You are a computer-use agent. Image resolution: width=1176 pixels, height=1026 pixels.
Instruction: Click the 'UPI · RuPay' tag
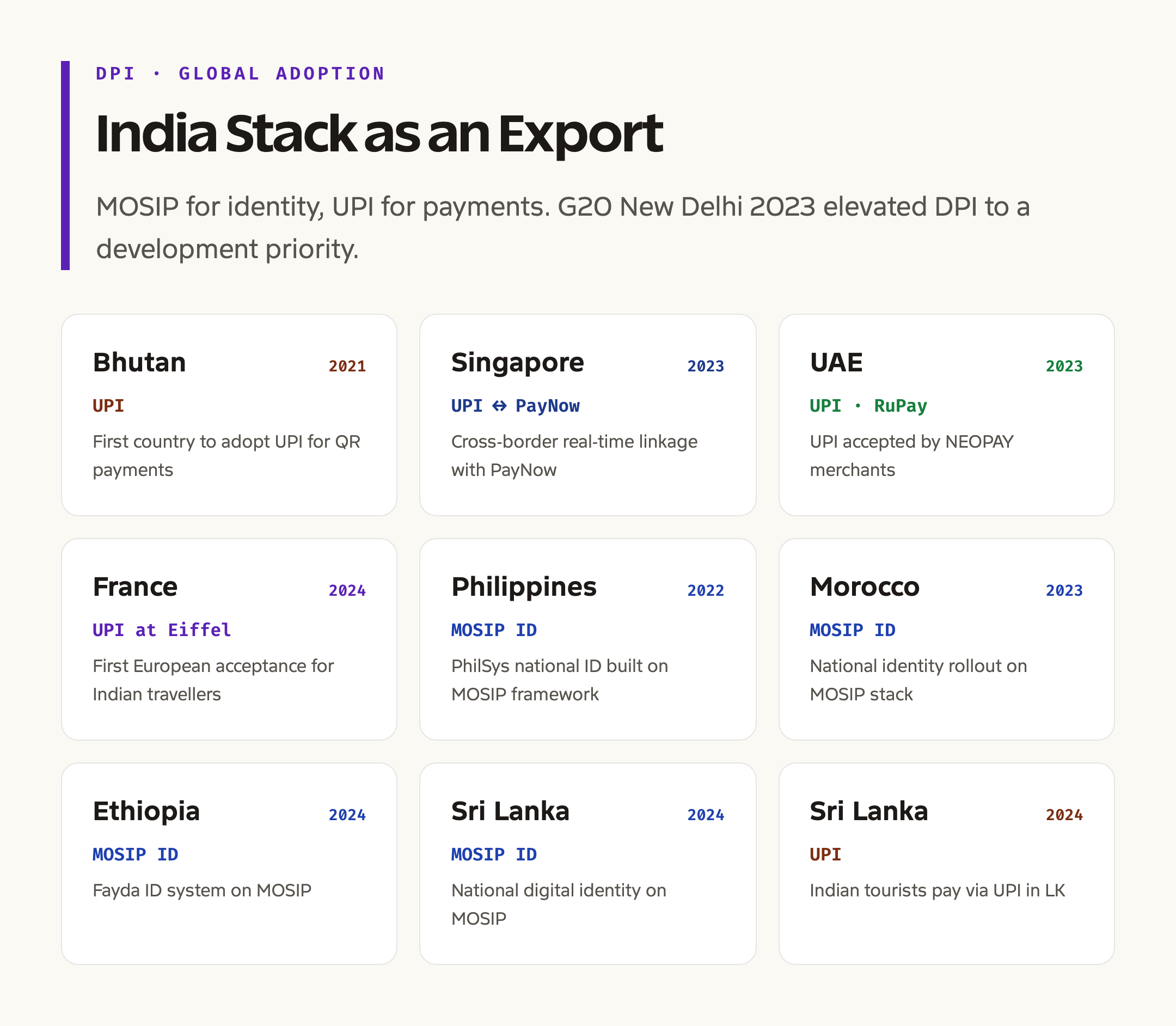[x=868, y=406]
